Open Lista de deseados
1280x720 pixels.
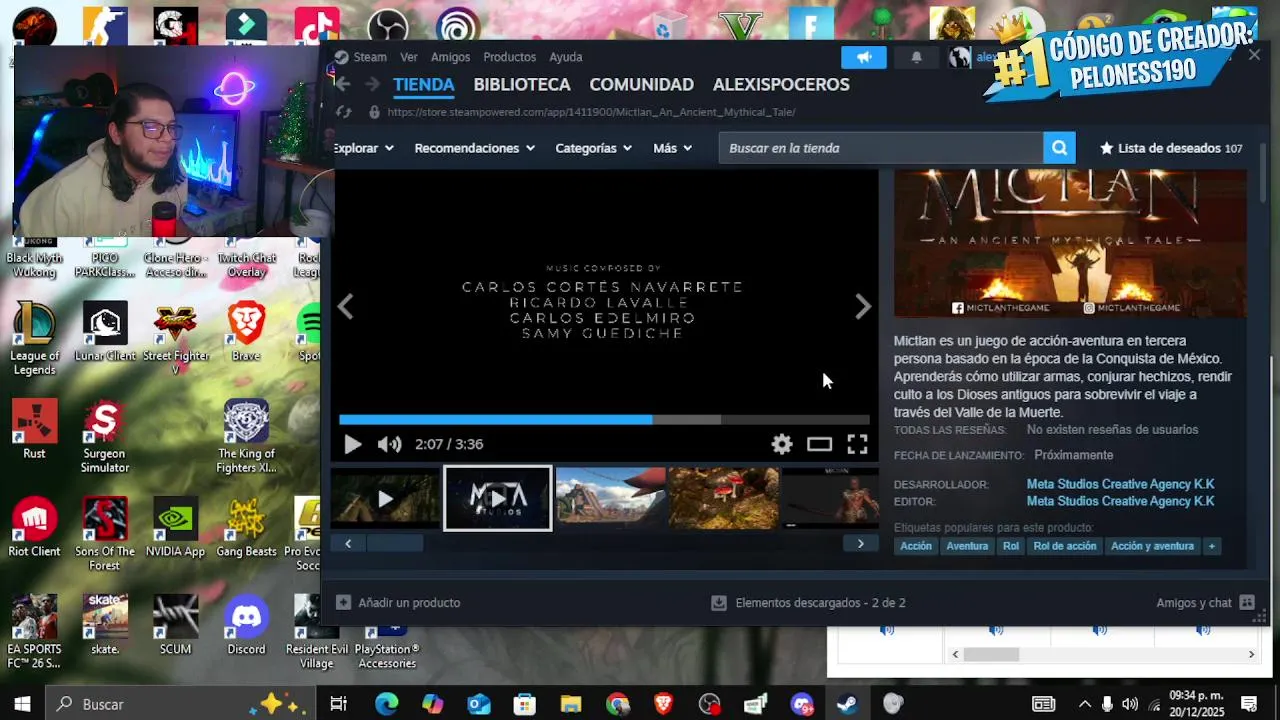1171,148
